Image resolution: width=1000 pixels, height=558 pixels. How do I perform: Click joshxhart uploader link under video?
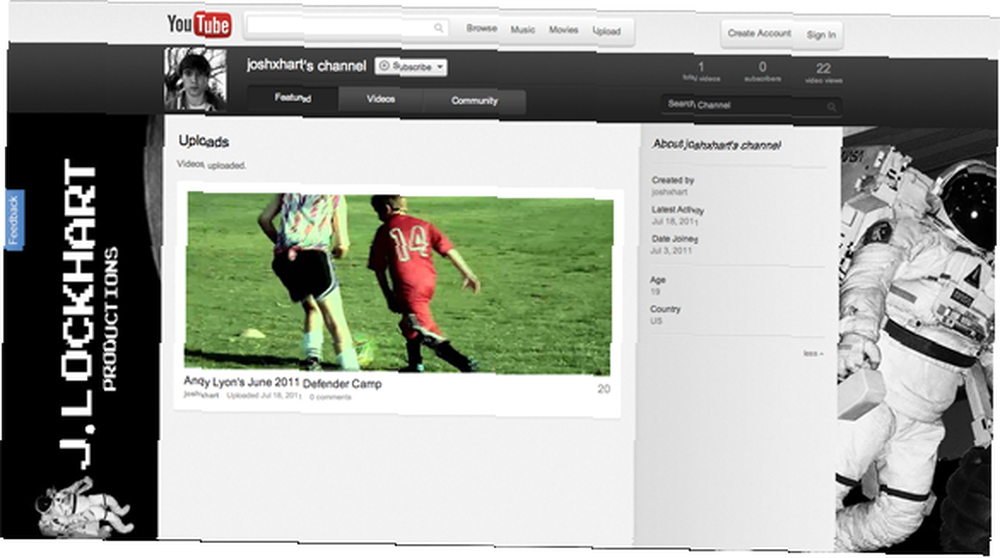tap(201, 395)
